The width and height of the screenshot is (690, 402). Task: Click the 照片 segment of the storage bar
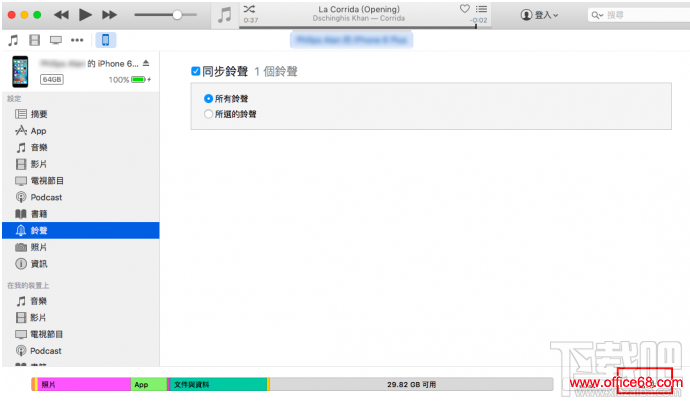coord(84,384)
